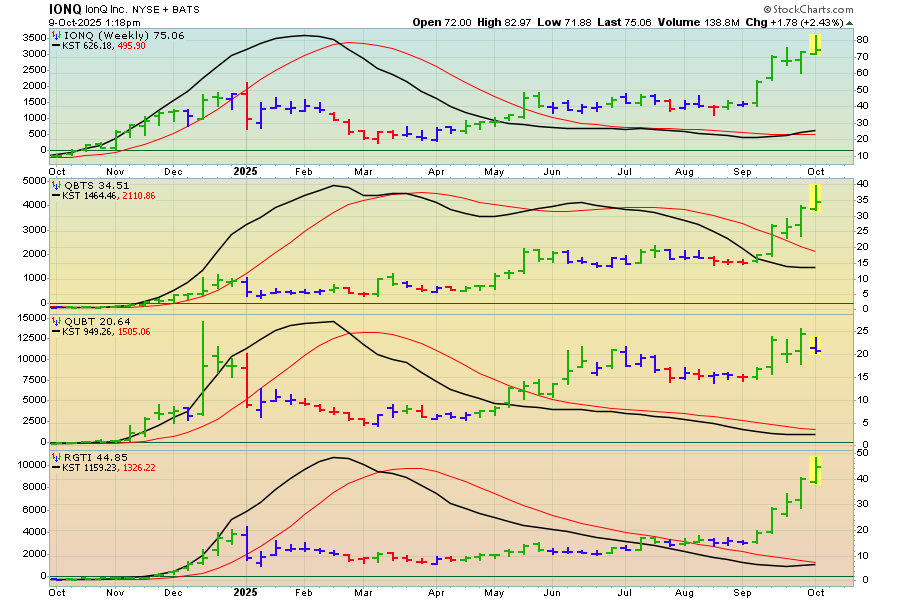Click the KST 1464.46 legend in QBTS panel
Image resolution: width=900 pixels, height=600 pixels.
(x=84, y=196)
